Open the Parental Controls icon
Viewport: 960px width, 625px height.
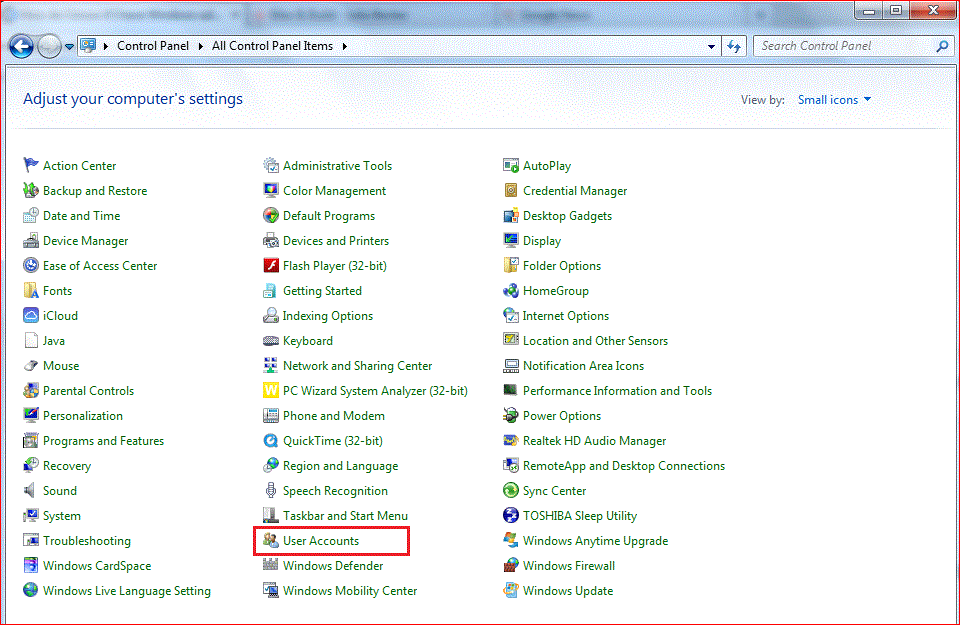tap(31, 391)
